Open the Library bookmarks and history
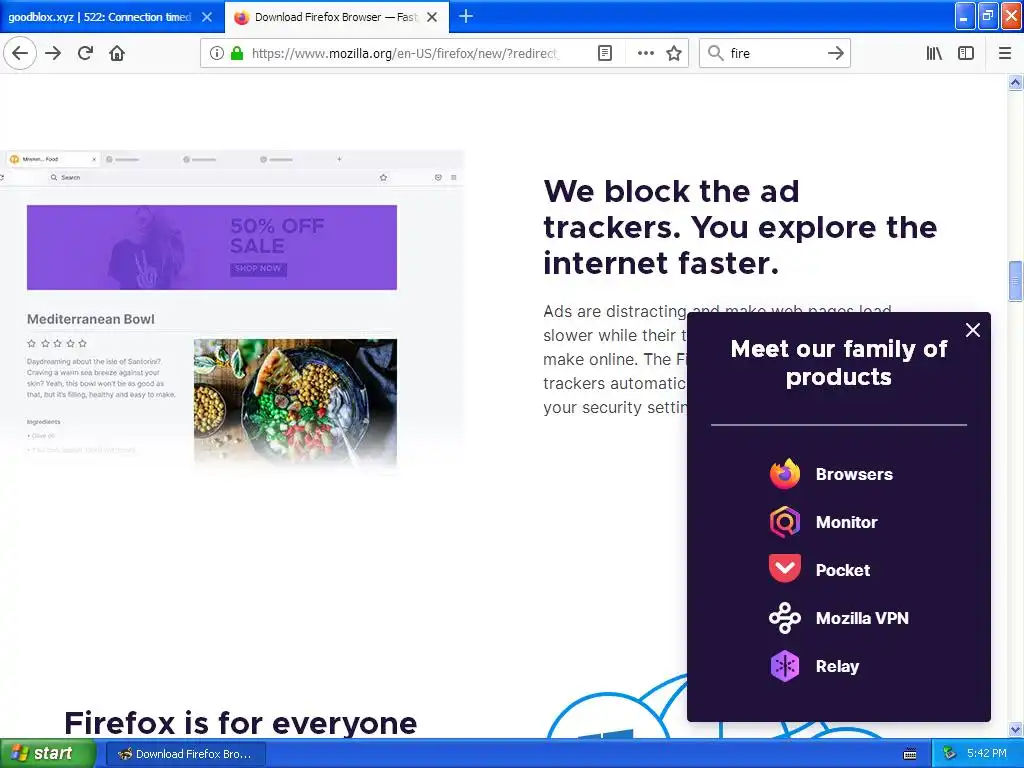 (934, 53)
